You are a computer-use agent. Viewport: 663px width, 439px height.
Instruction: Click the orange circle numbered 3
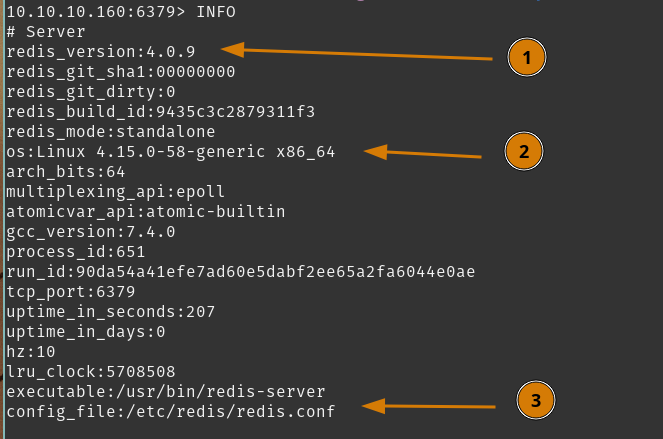536,400
